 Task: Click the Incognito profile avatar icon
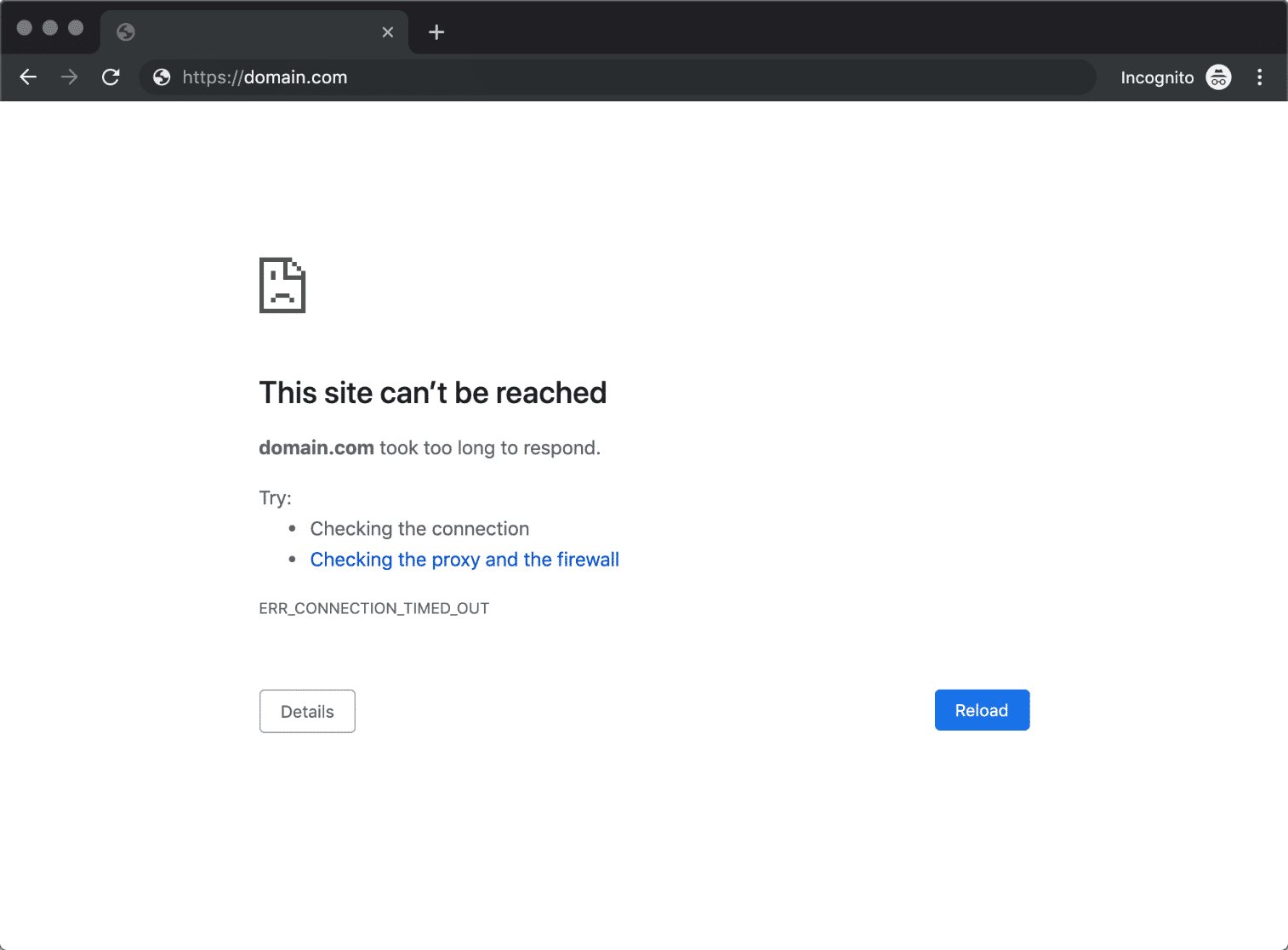pos(1218,77)
